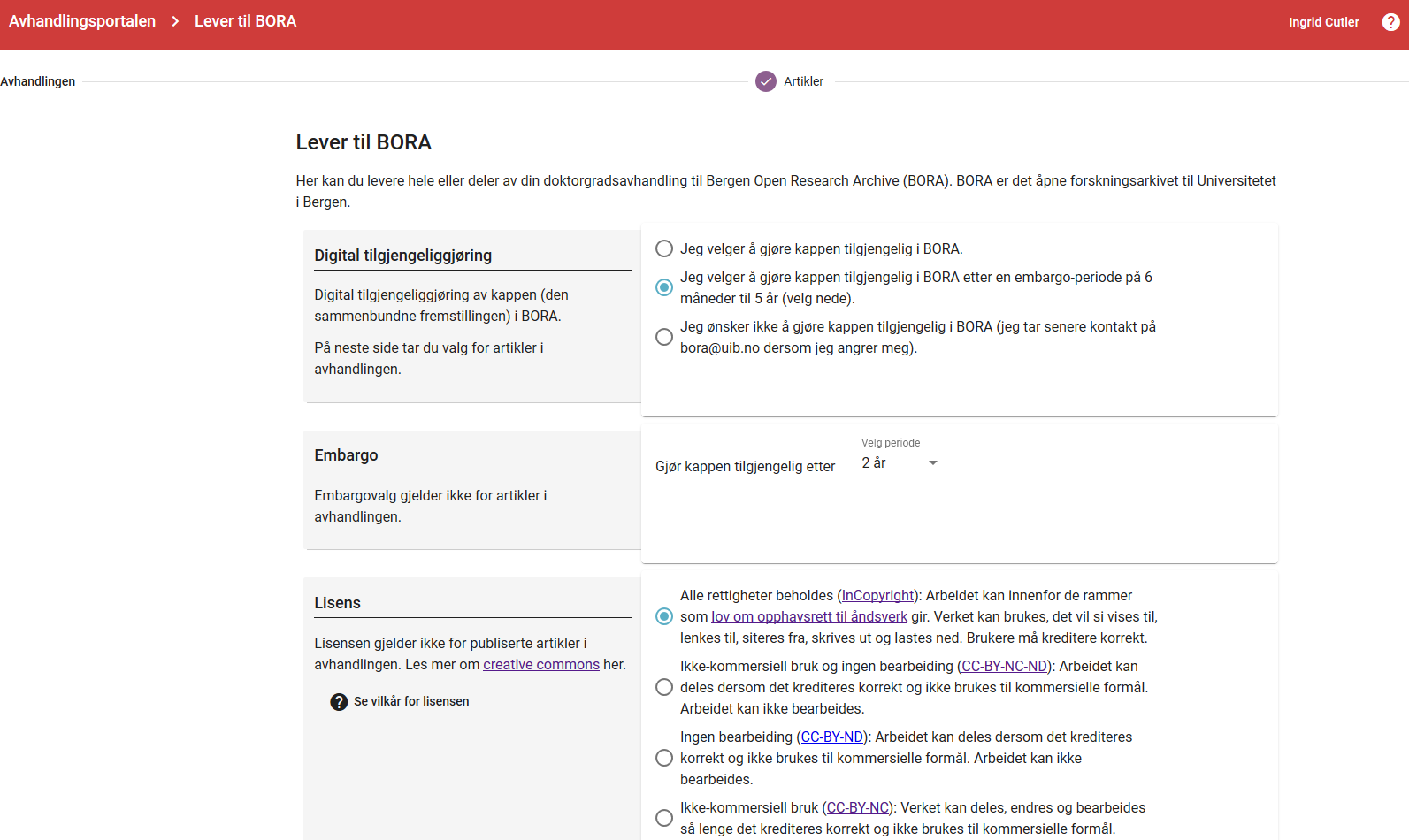Screen dimensions: 1409x840
Task: Switch to the Artikler step label
Action: [803, 81]
